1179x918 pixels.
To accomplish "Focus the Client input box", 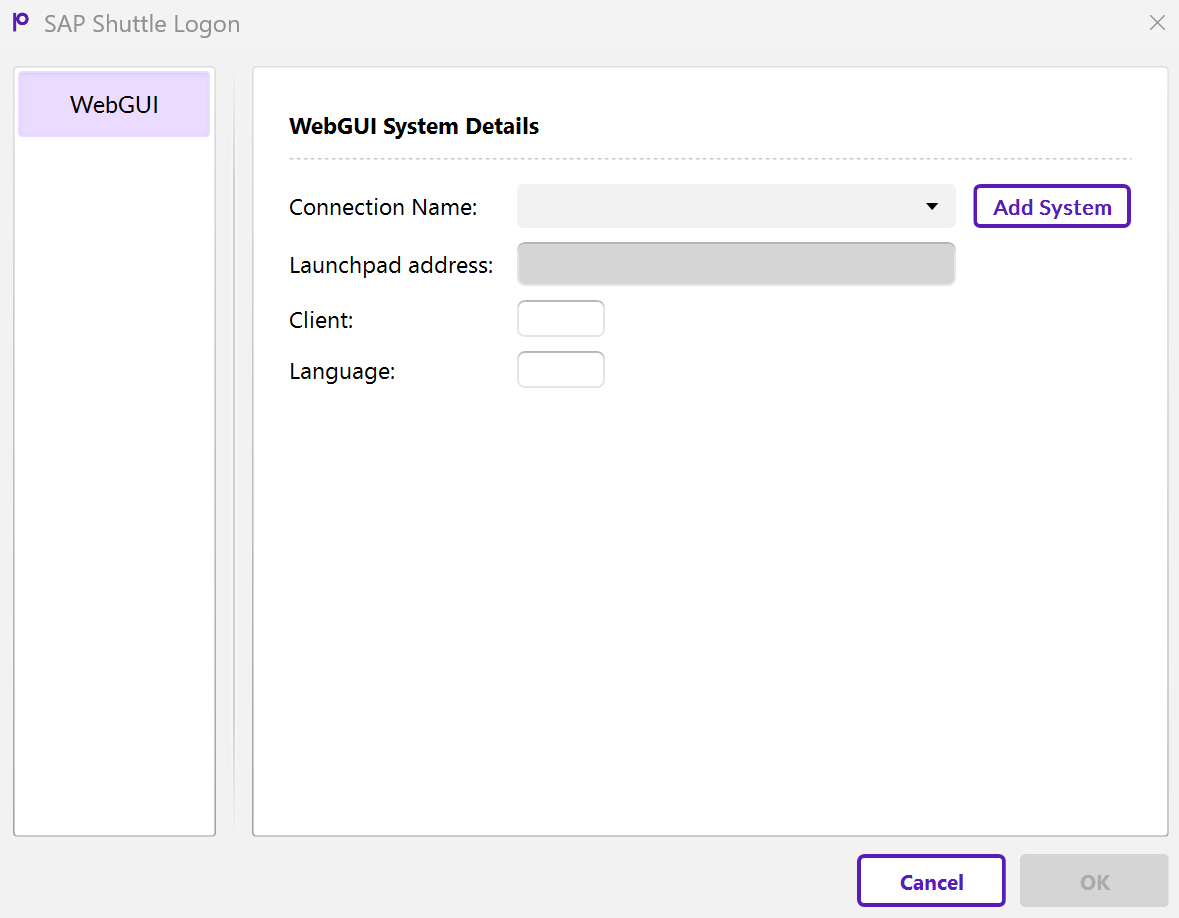I will (561, 319).
